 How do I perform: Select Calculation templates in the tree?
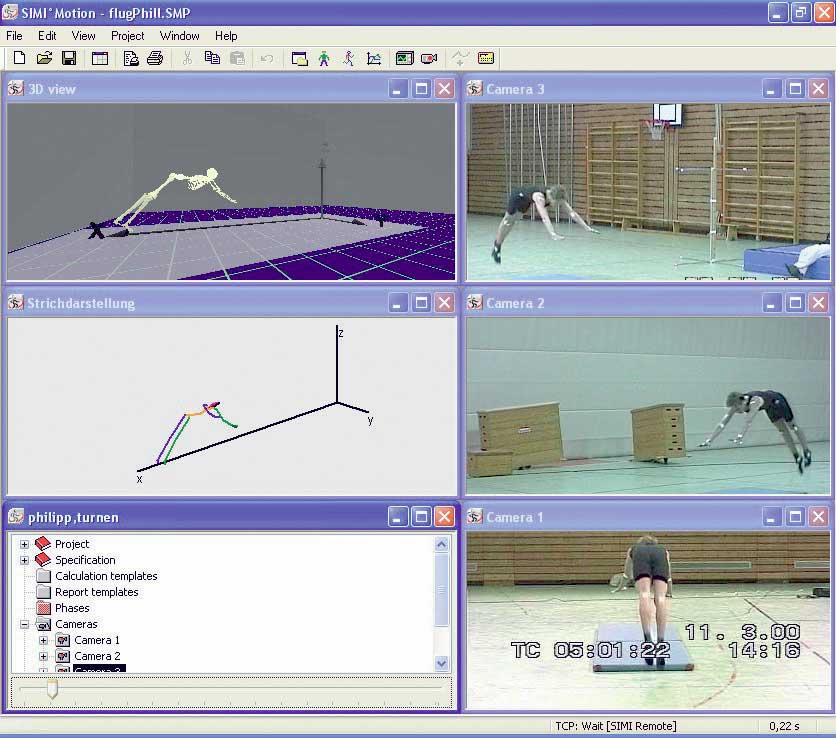106,576
